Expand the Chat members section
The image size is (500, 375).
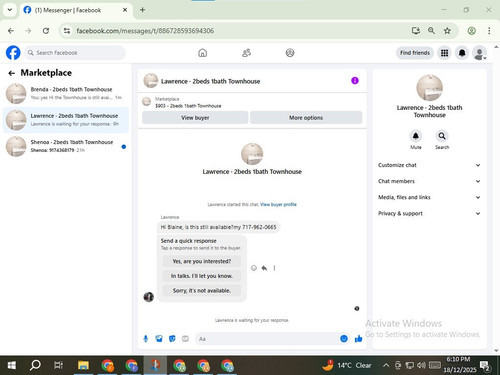click(429, 181)
